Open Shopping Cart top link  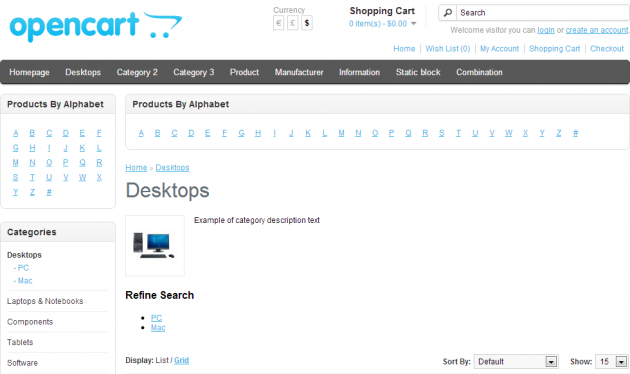pyautogui.click(x=554, y=49)
